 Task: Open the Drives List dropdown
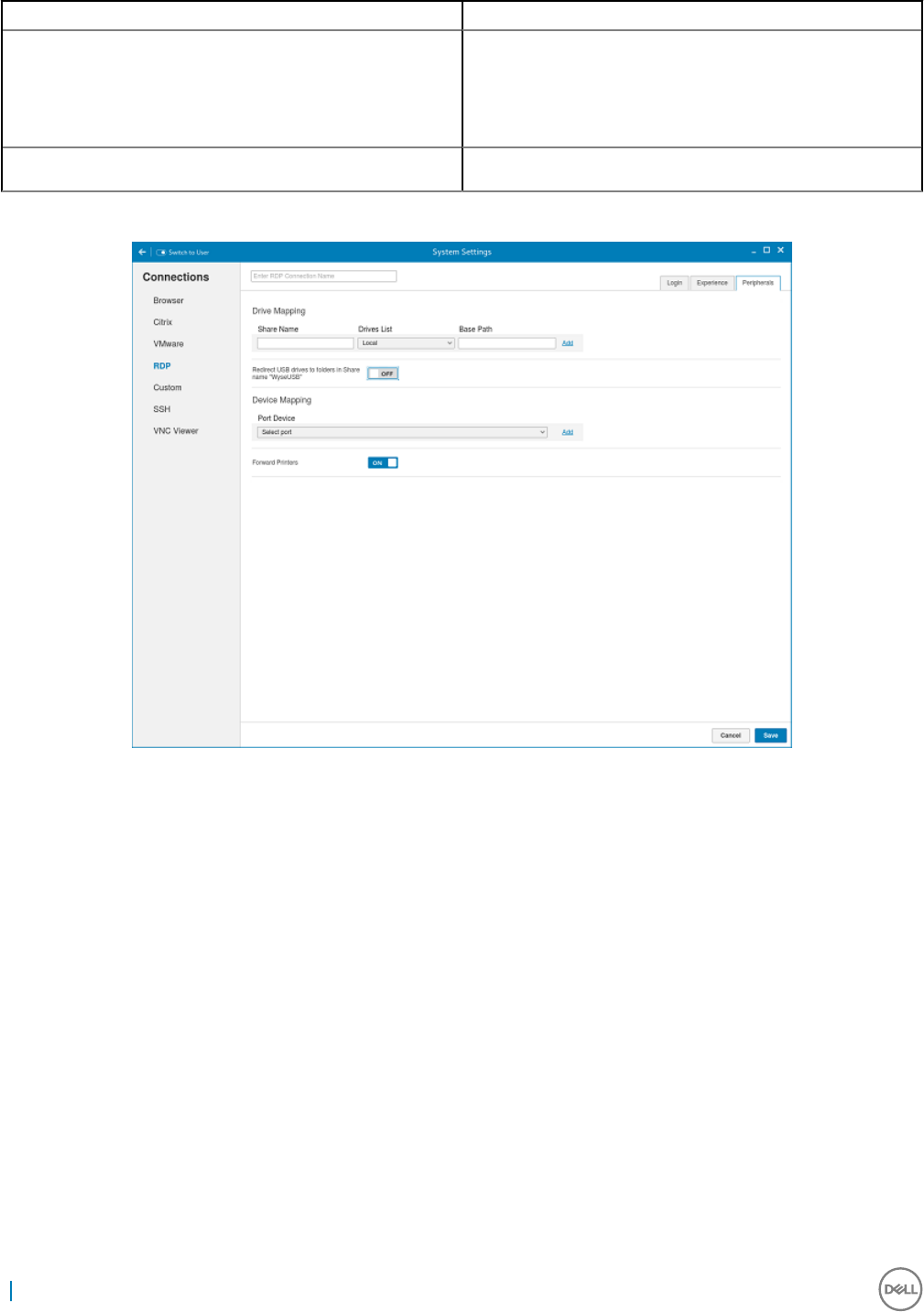[x=407, y=343]
